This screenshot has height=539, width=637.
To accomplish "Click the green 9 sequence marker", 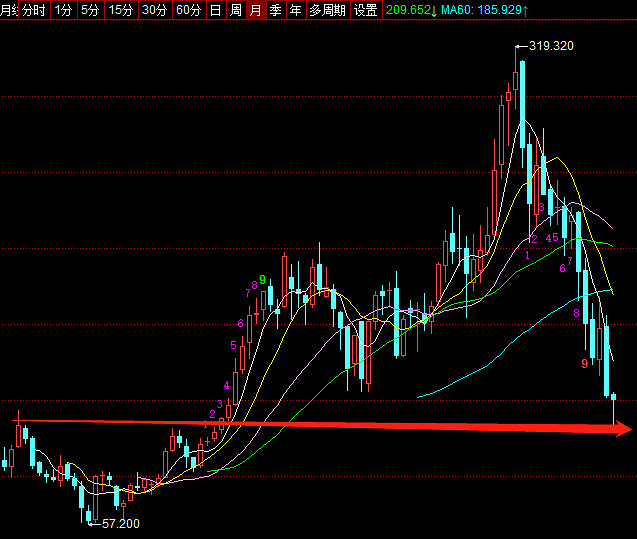I will 262,279.
